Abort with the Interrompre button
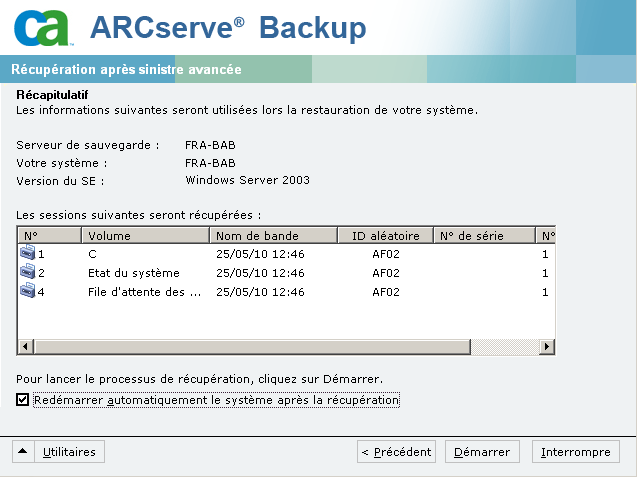This screenshot has width=638, height=478. [575, 452]
